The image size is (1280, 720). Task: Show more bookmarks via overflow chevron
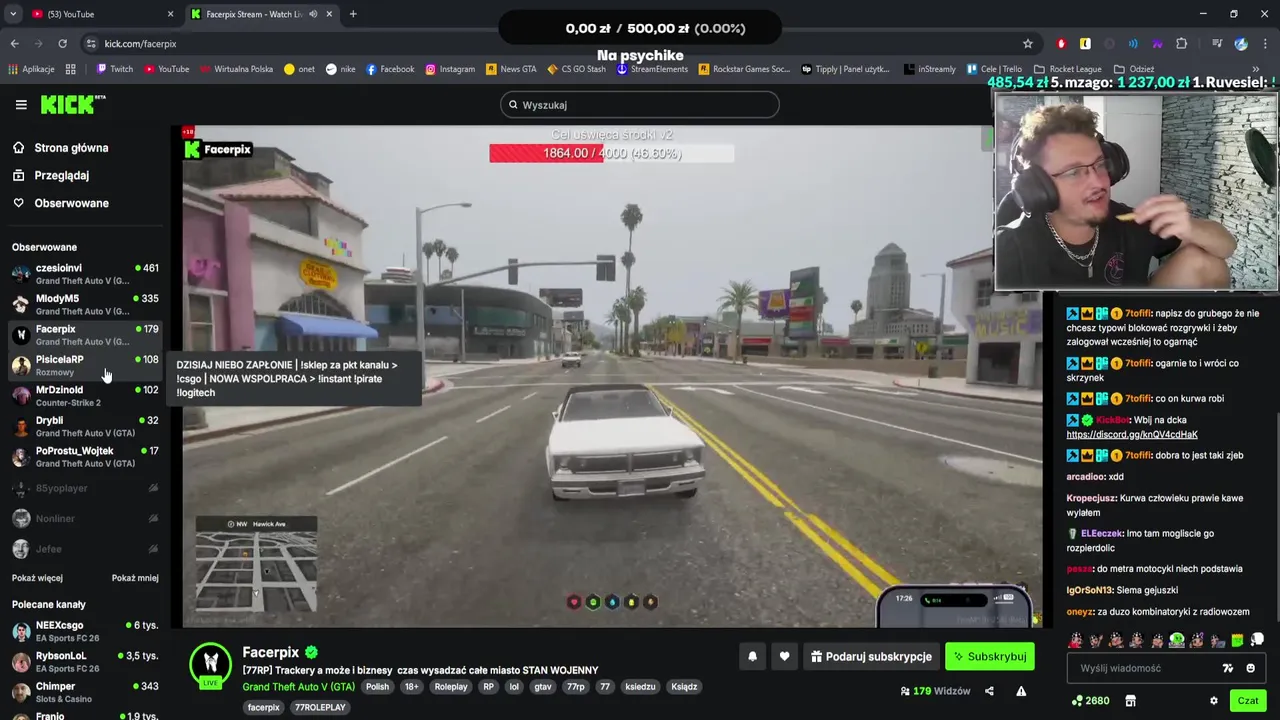pos(1256,69)
